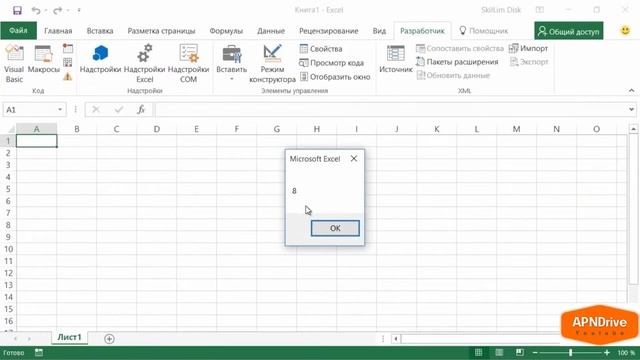
Task: Toggle Режим конструктора design mode
Action: point(272,64)
